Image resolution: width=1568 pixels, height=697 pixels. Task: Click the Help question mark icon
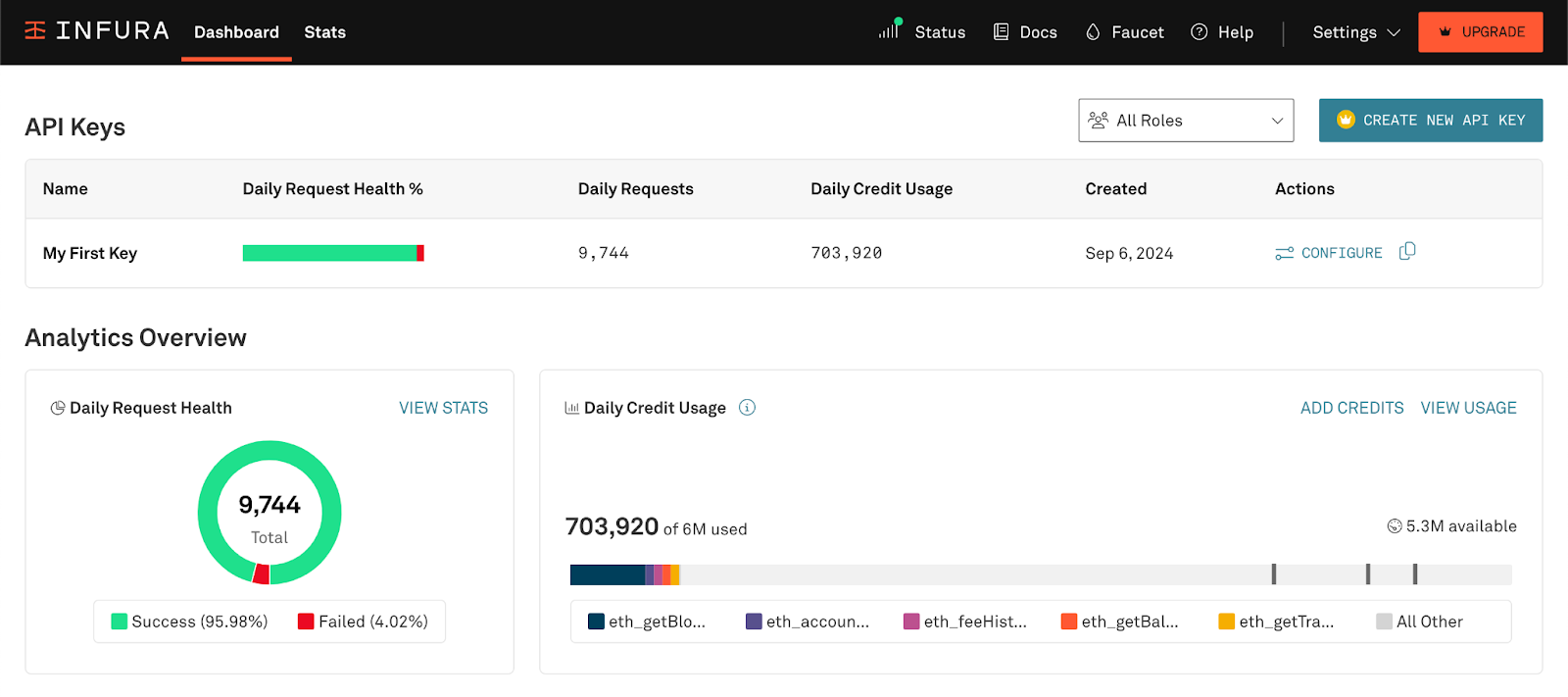click(x=1199, y=32)
